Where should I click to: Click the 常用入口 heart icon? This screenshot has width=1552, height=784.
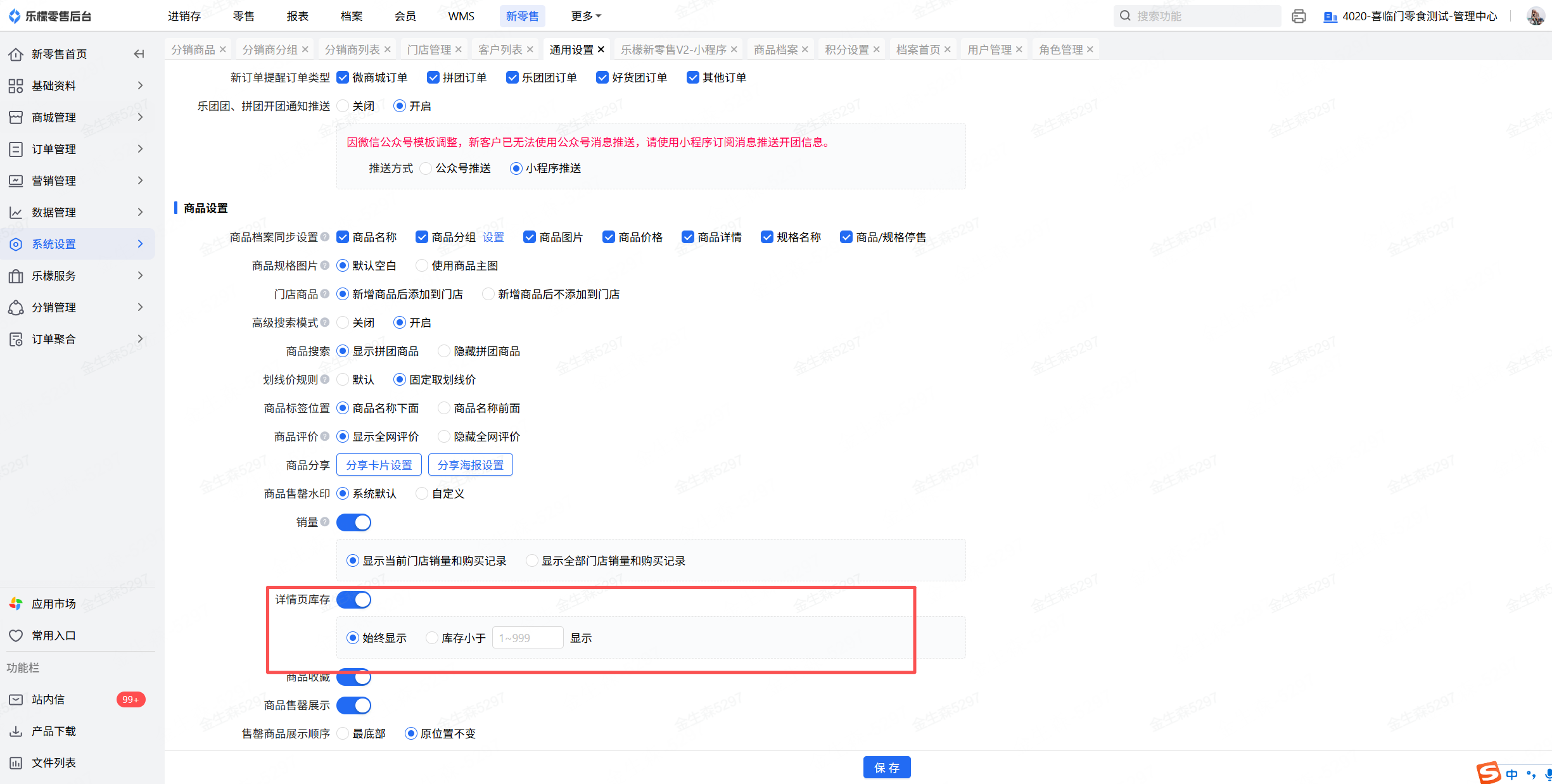[16, 635]
